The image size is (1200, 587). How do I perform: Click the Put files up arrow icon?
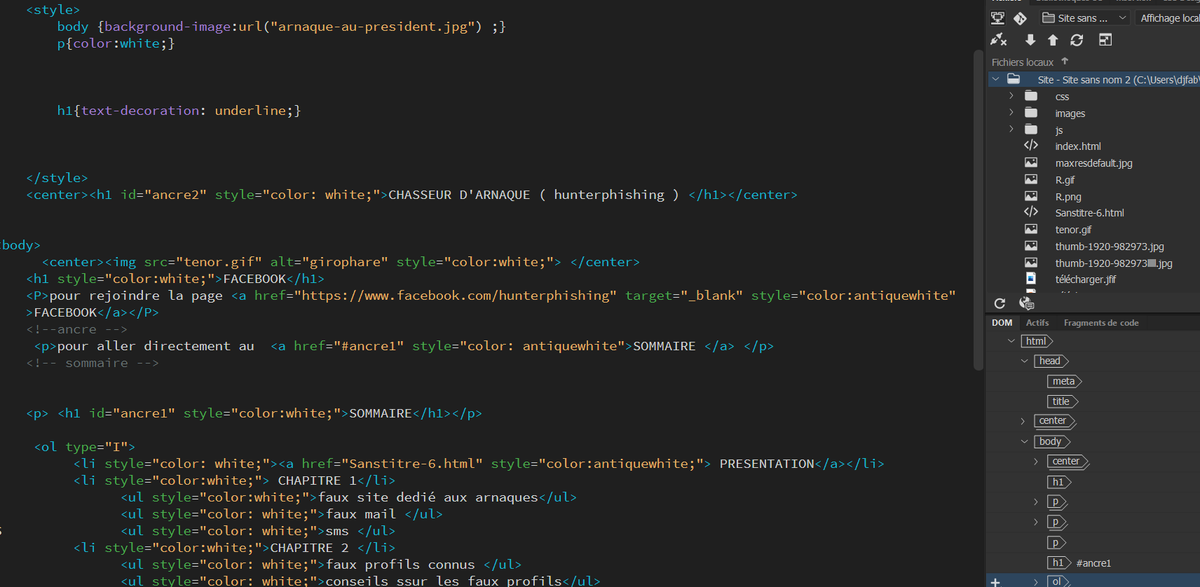coord(1053,41)
